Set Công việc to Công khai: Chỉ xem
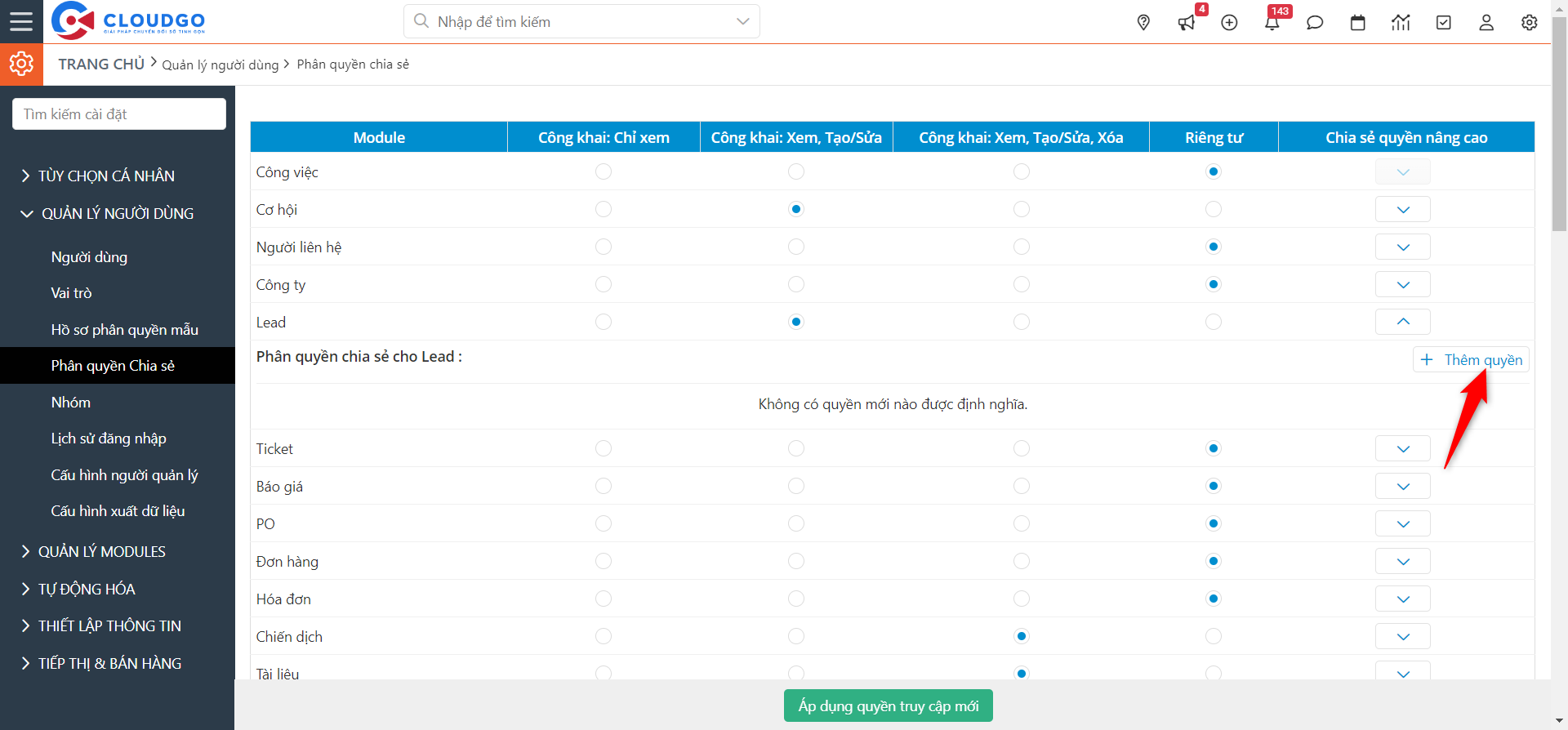 (604, 171)
